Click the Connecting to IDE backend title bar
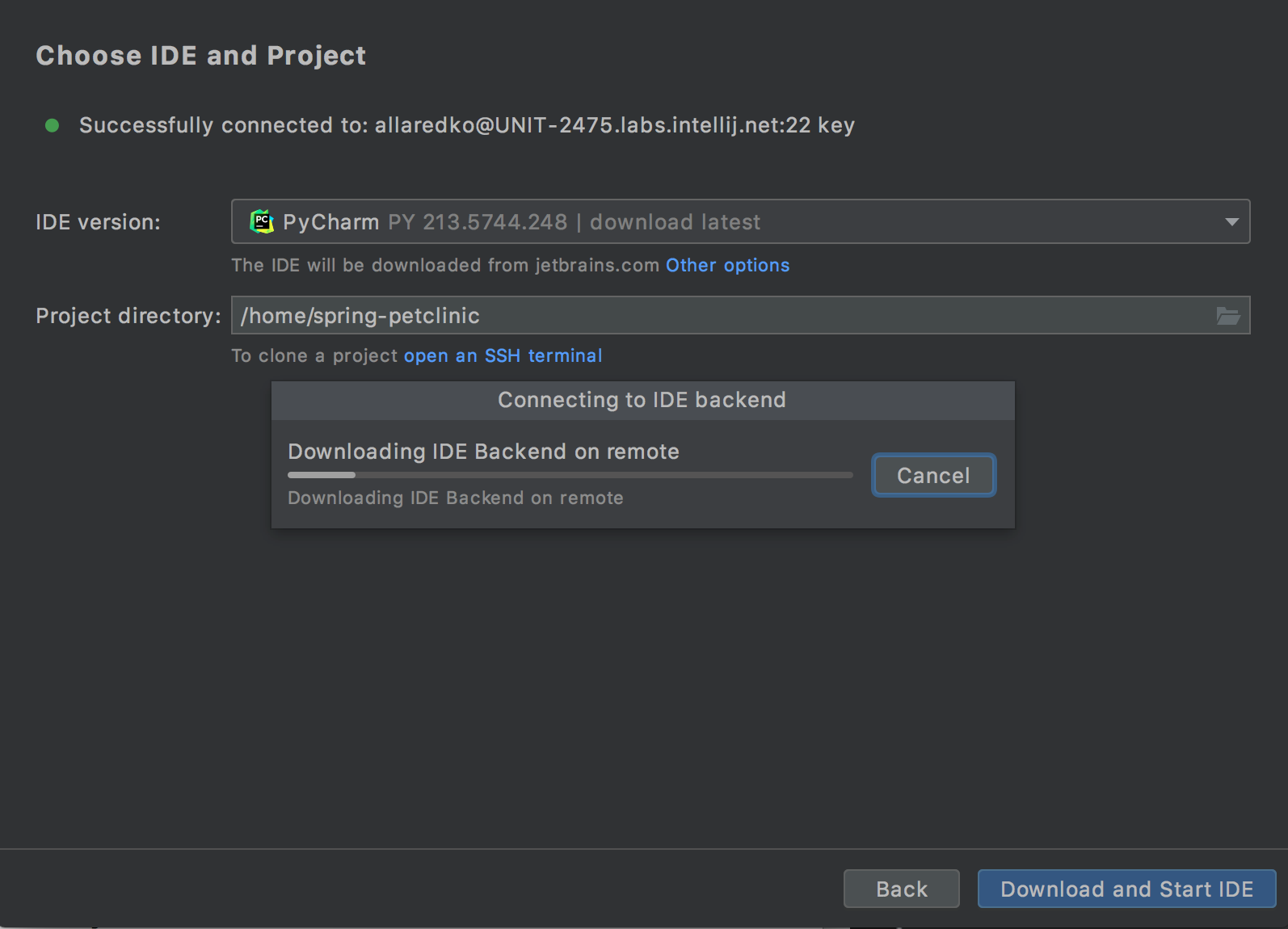Screen dimensions: 1288x929 pyautogui.click(x=642, y=400)
